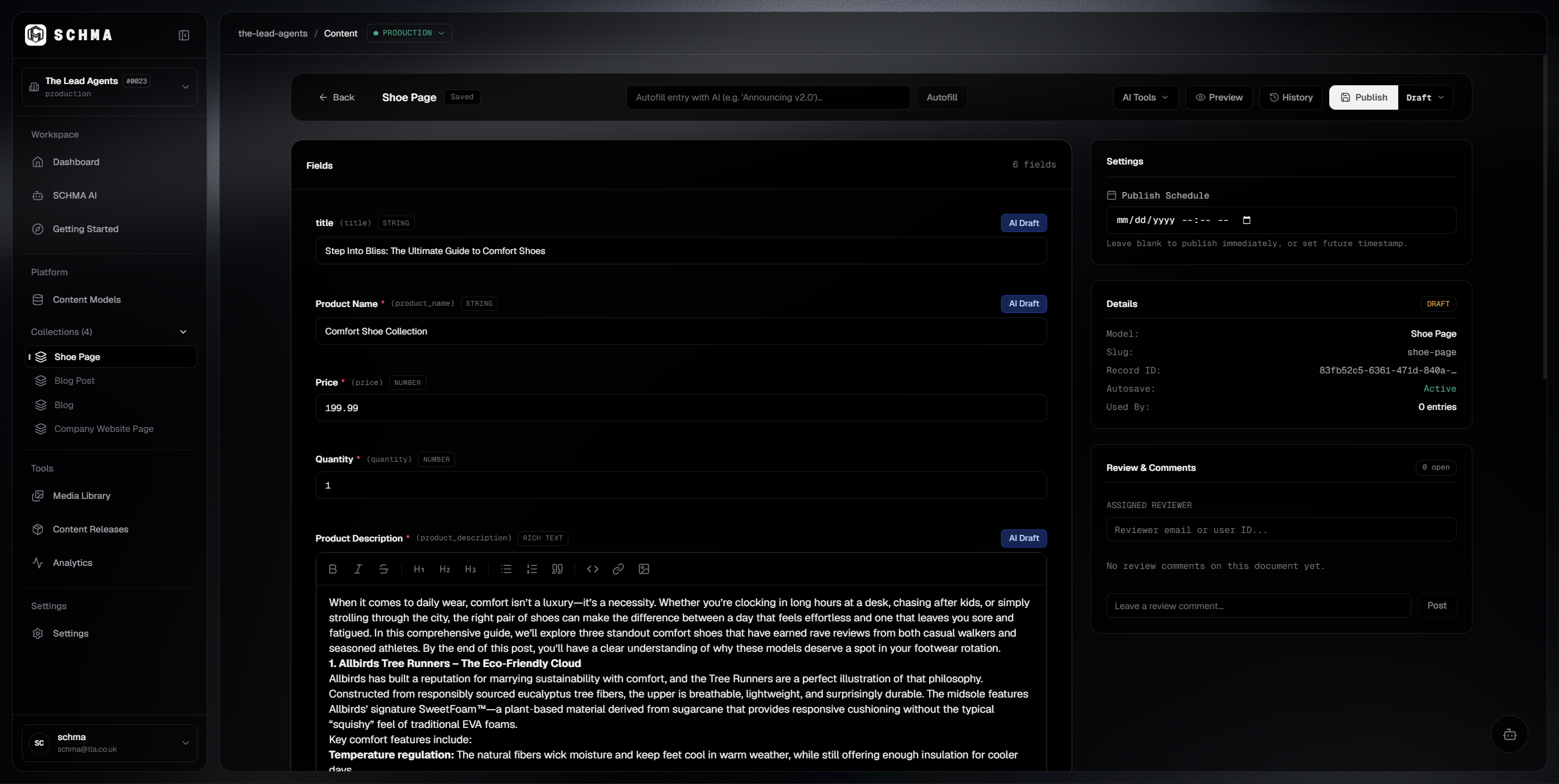Image resolution: width=1559 pixels, height=784 pixels.
Task: Open date picker calendar icon
Action: coord(1246,221)
